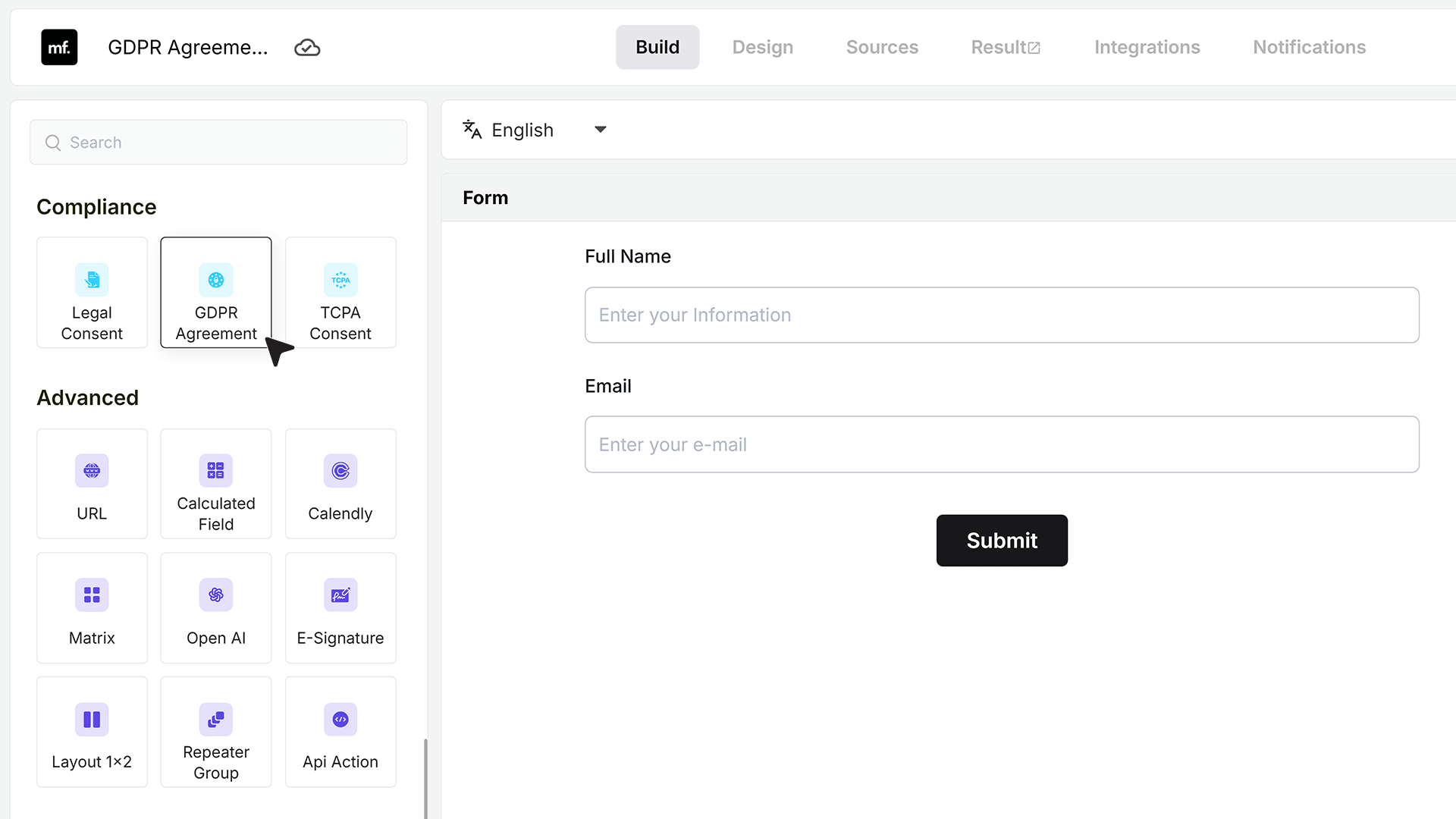Insert a Layout 1×2 block
Screen dimensions: 1456x819
pos(92,732)
